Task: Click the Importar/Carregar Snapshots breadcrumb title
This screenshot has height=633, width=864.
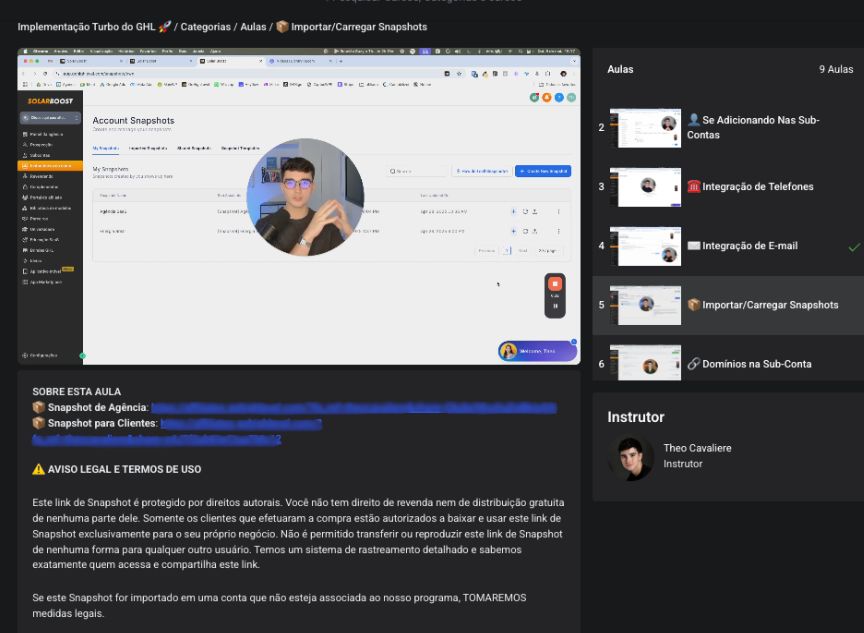Action: pos(352,27)
